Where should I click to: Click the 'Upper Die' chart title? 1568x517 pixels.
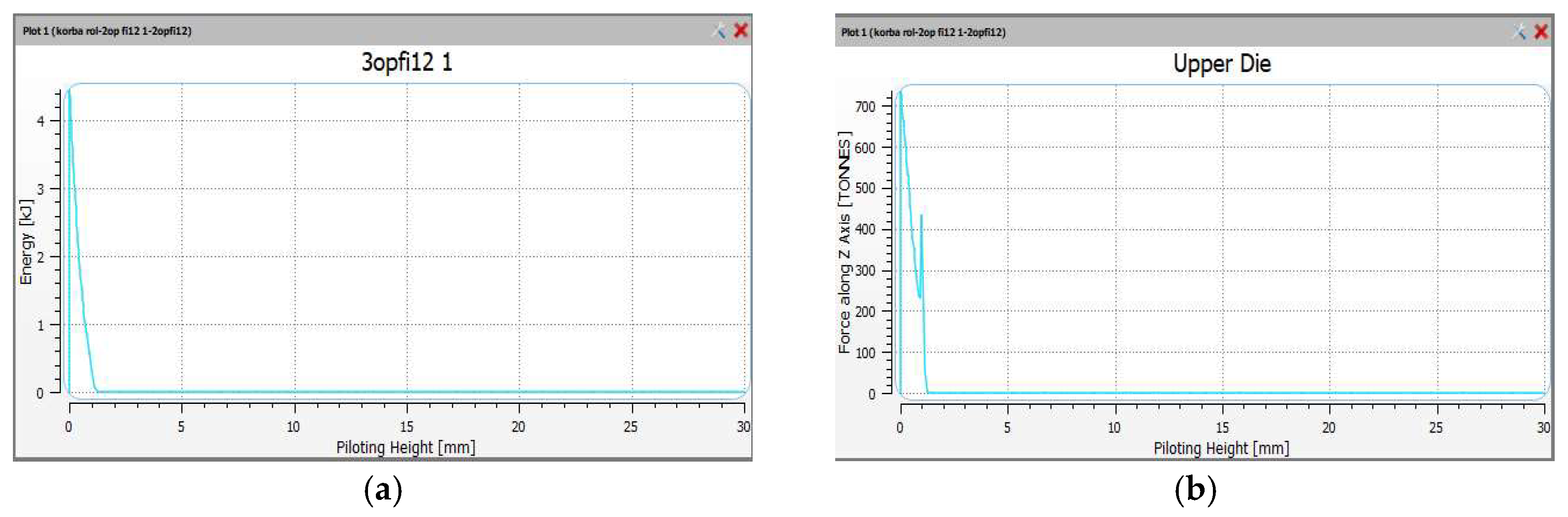click(1222, 64)
